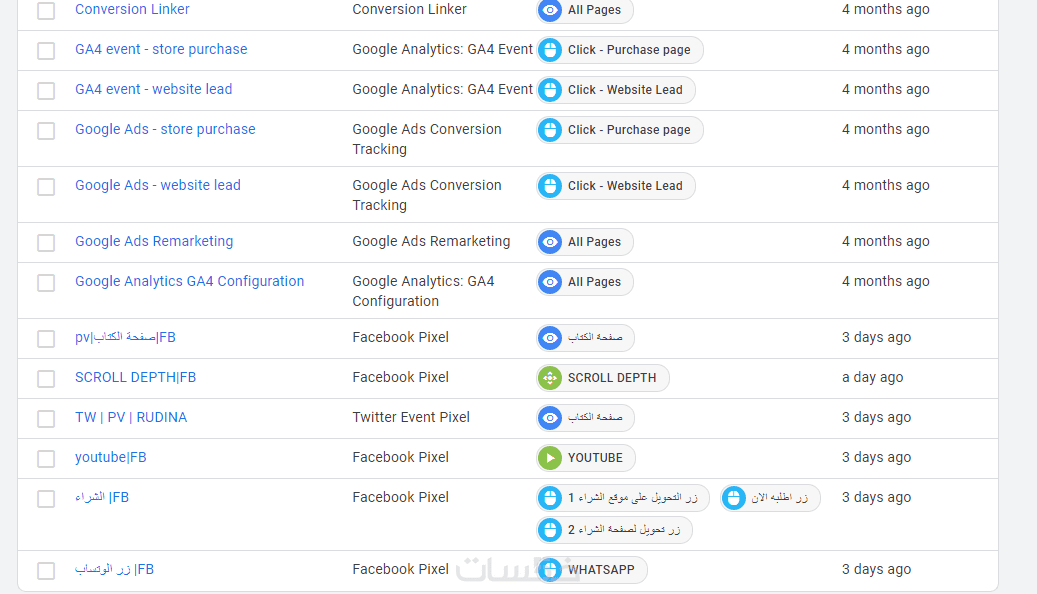
Task: Click the WHATSAPP trigger click icon
Action: (550, 570)
